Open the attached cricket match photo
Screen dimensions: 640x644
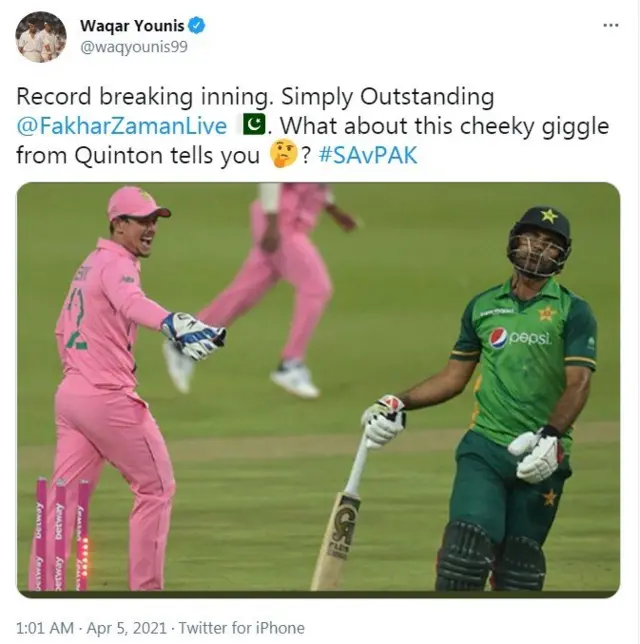tap(318, 390)
